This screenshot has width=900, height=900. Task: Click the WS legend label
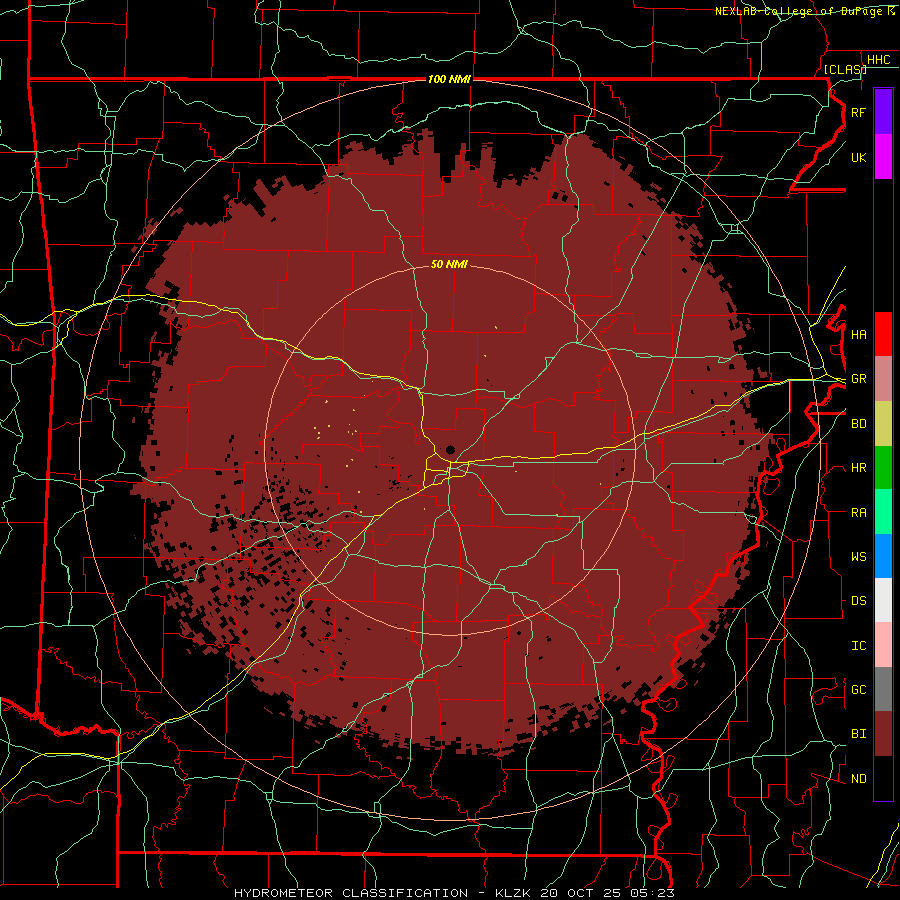pyautogui.click(x=858, y=556)
